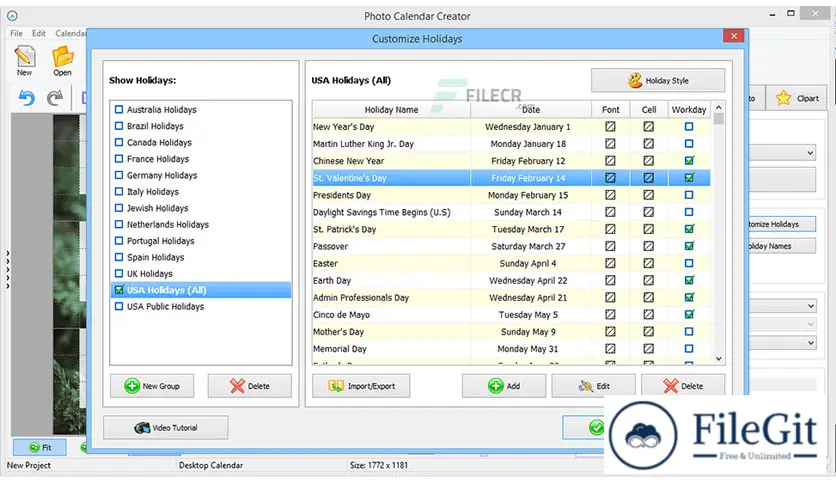Image resolution: width=836 pixels, height=484 pixels.
Task: Click Cell style icon for Earth Day
Action: tap(648, 280)
